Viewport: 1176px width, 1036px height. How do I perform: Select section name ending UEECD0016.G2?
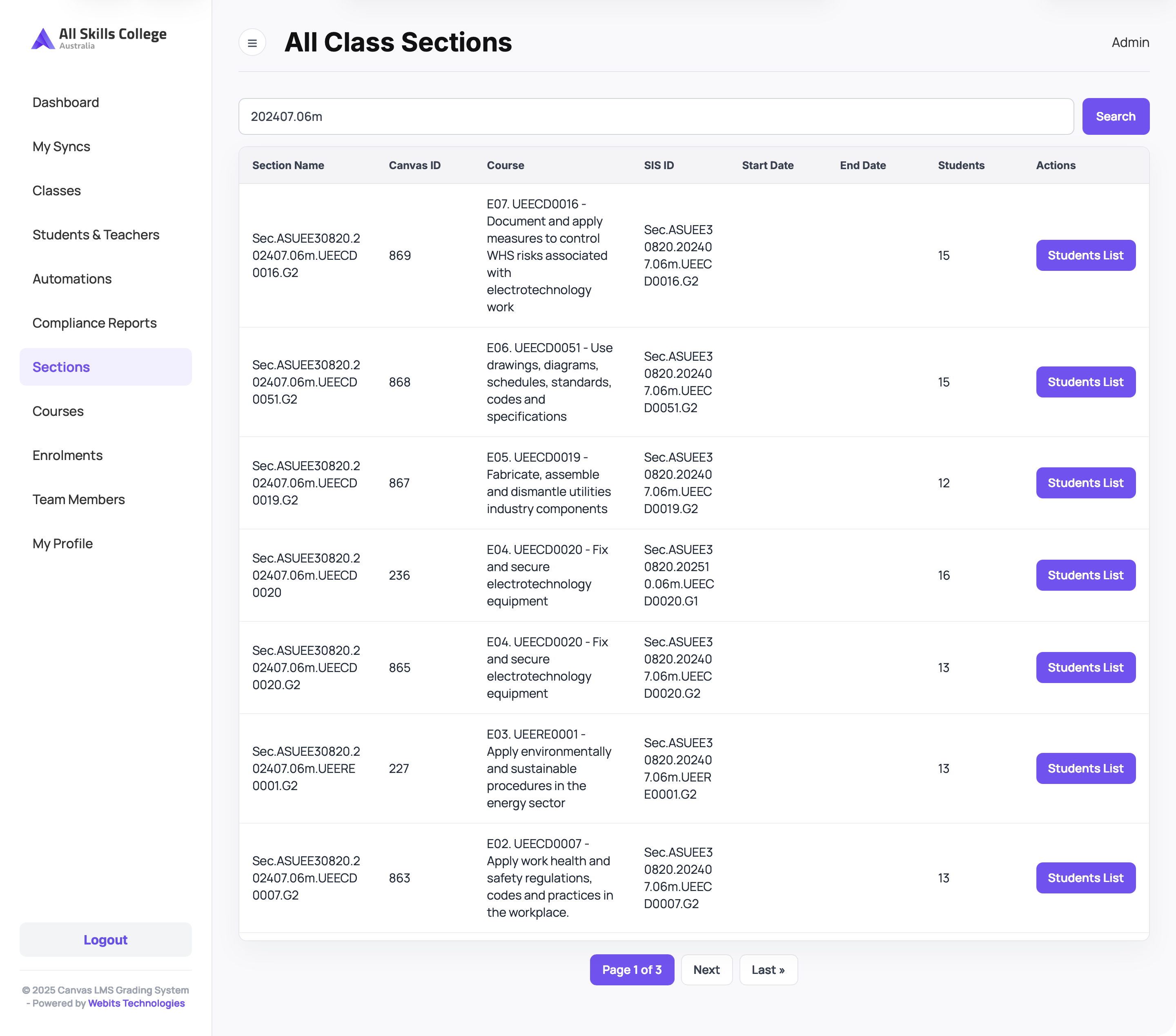(306, 256)
